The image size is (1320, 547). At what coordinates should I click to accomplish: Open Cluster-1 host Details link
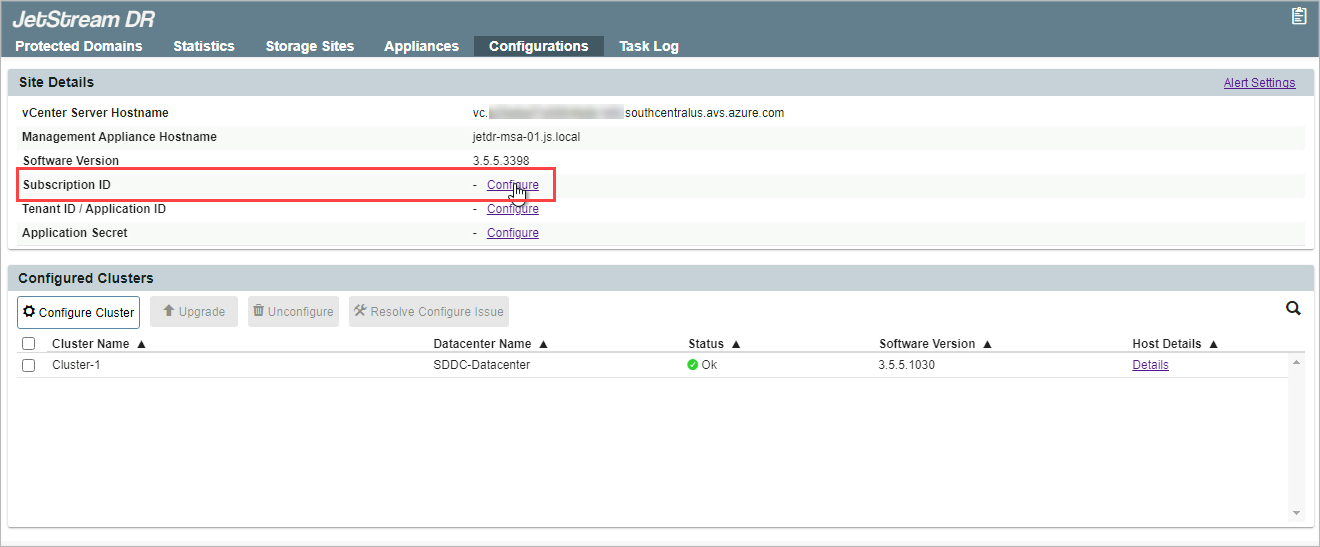tap(1150, 365)
